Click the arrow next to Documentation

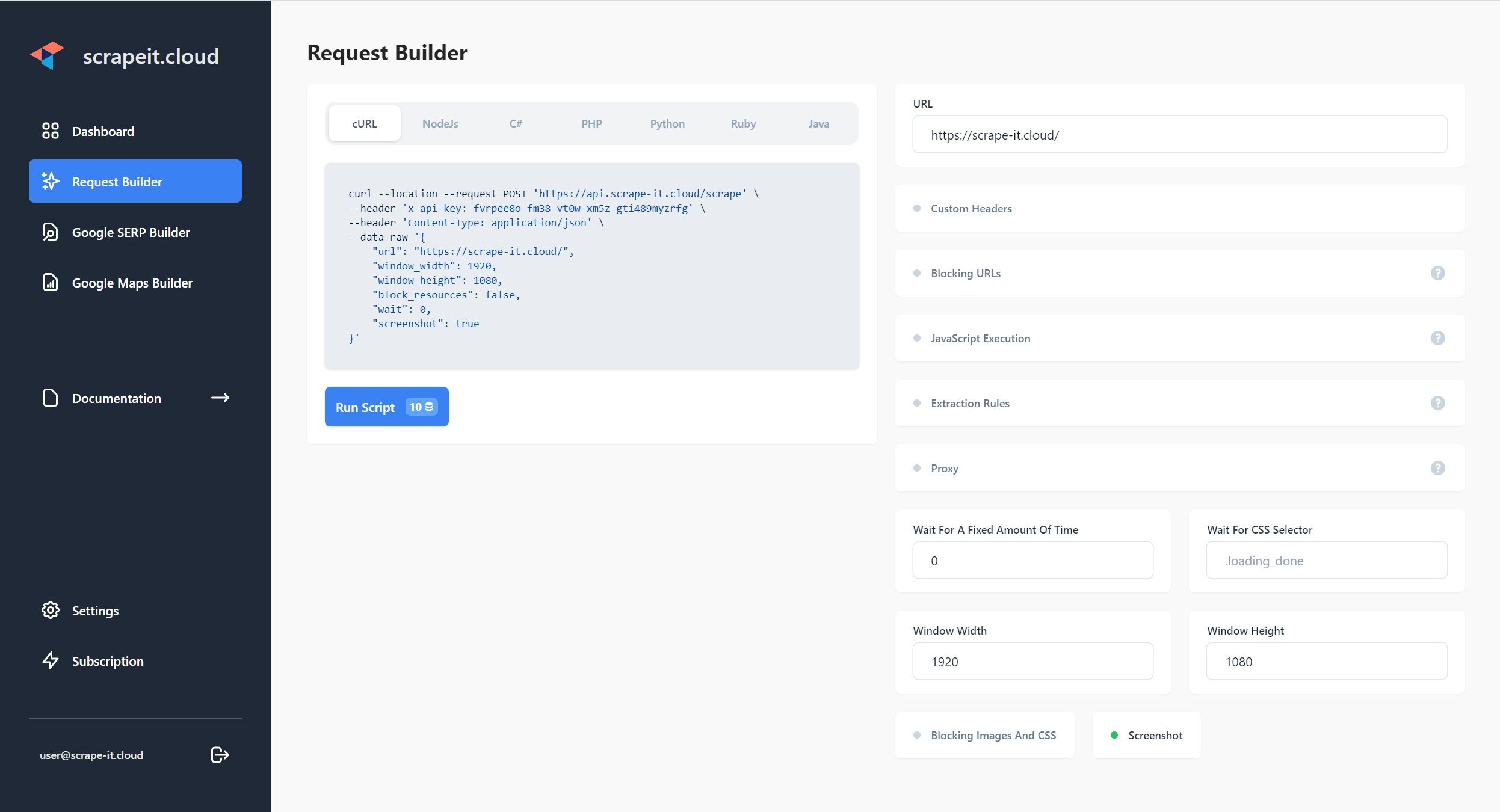pos(220,398)
